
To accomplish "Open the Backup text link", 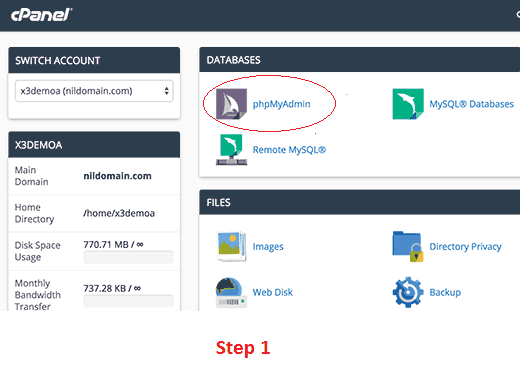I will [x=445, y=292].
